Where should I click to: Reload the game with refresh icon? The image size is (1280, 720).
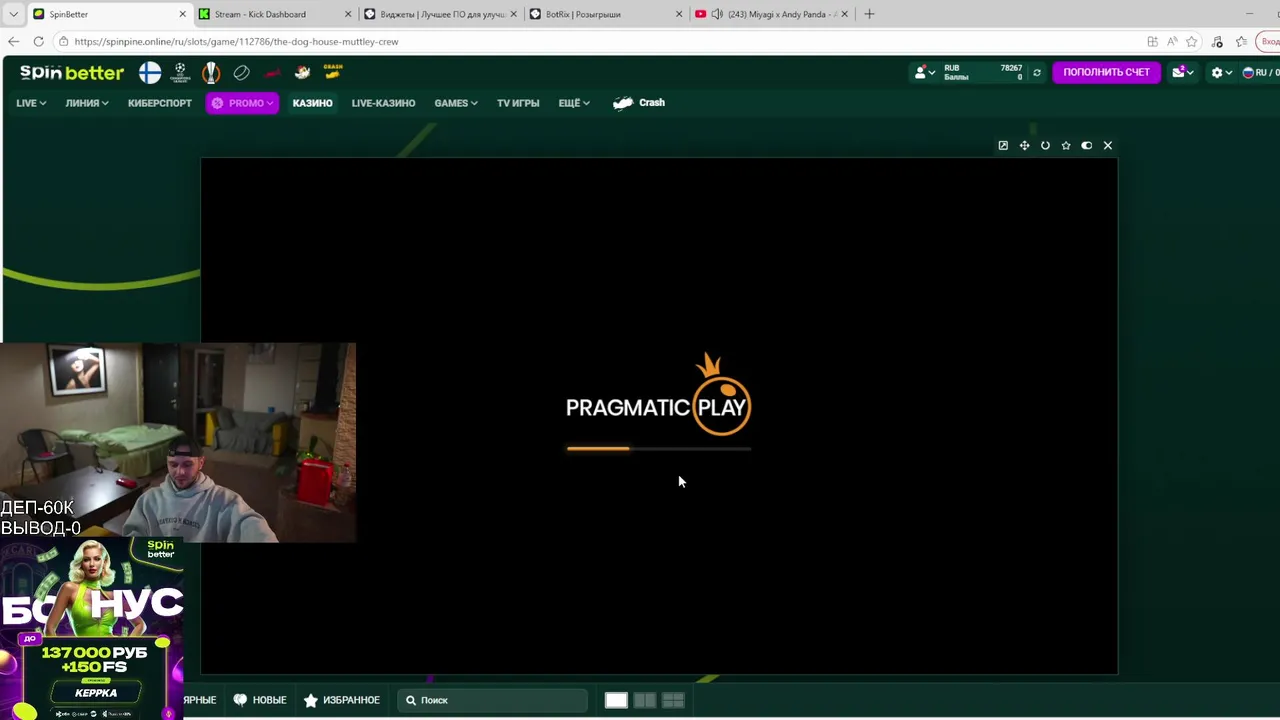coord(1045,146)
